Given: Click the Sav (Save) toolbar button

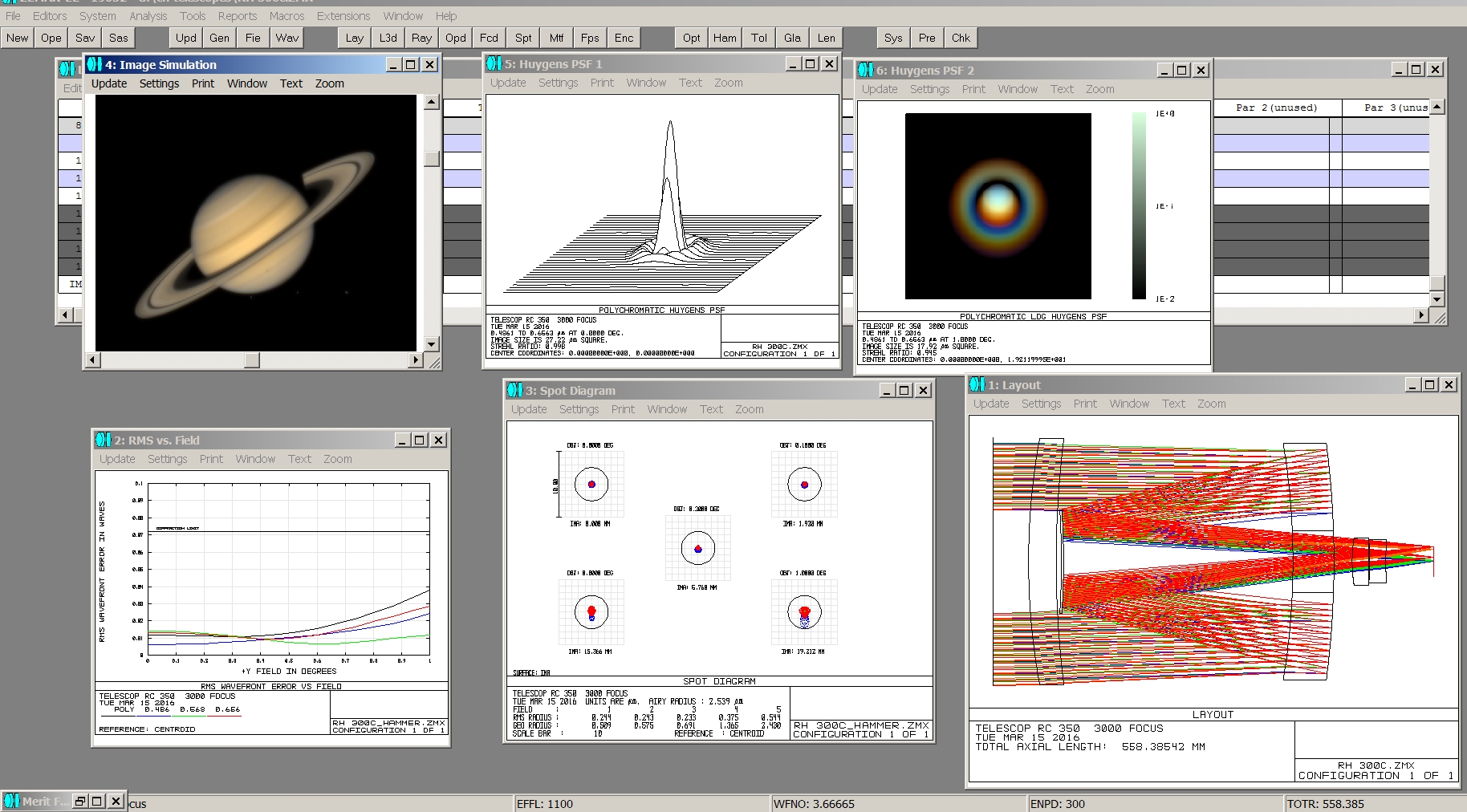Looking at the screenshot, I should 85,38.
